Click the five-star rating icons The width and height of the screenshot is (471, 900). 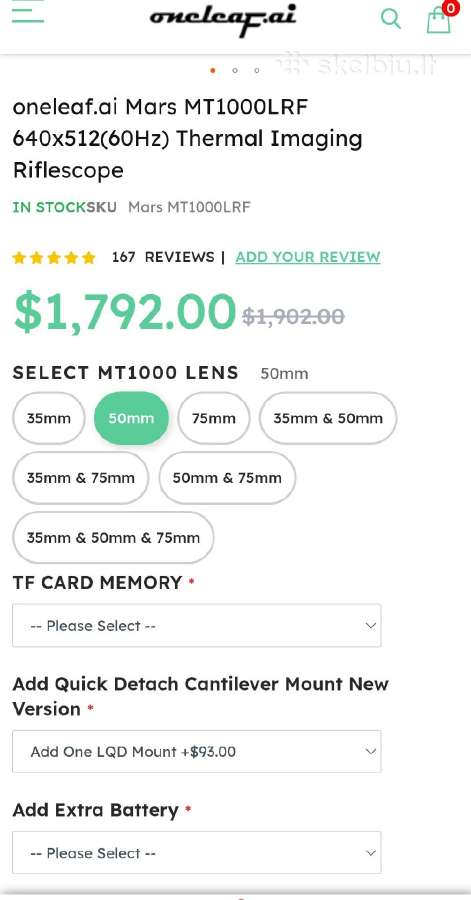click(x=54, y=257)
